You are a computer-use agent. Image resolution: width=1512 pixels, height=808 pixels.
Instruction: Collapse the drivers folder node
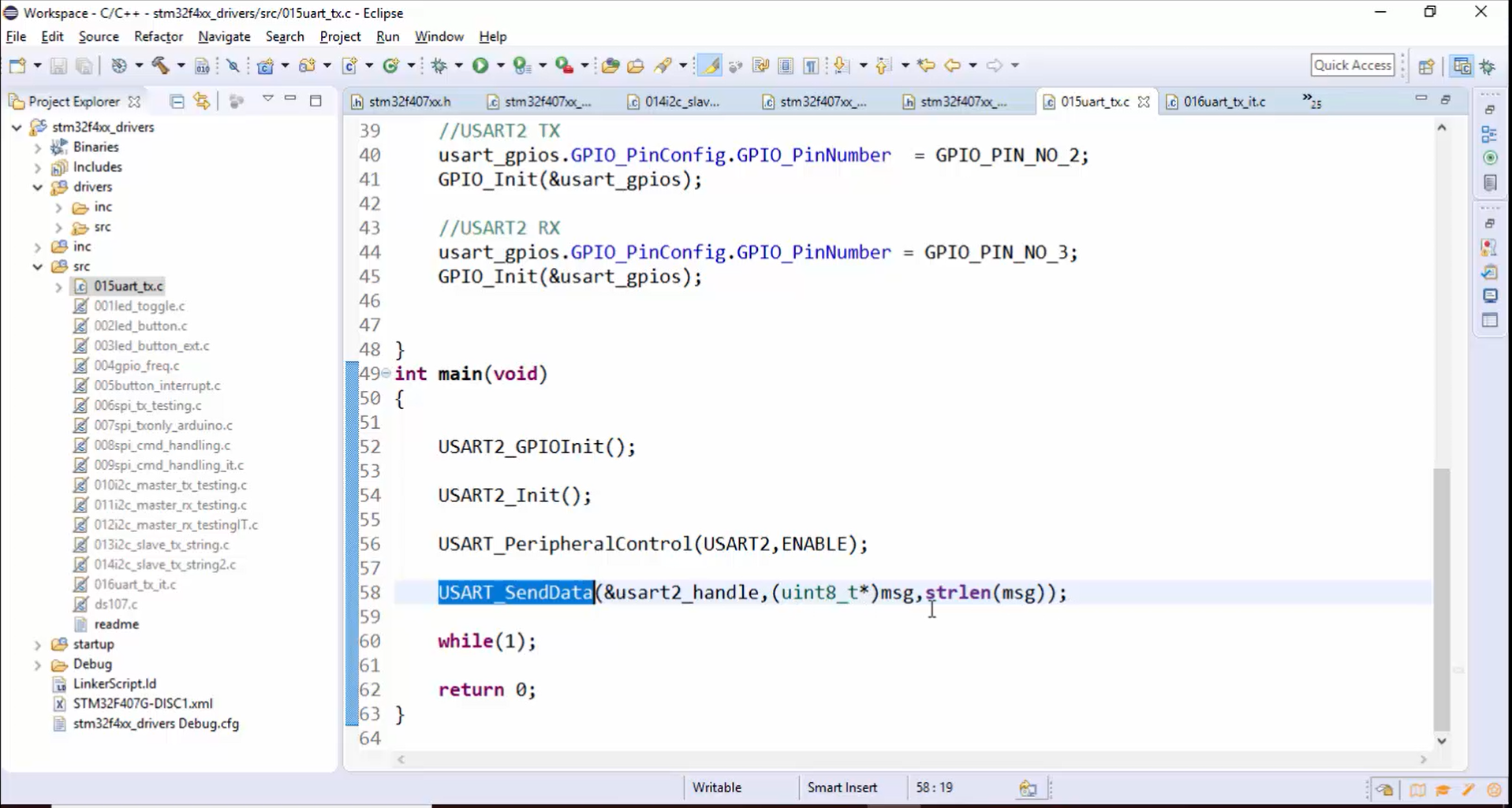37,188
